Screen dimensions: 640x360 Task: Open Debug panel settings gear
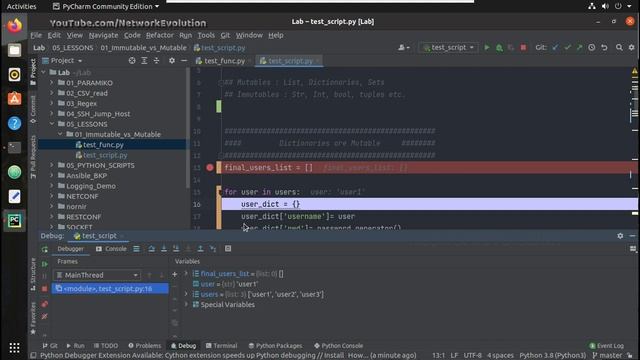tap(620, 236)
